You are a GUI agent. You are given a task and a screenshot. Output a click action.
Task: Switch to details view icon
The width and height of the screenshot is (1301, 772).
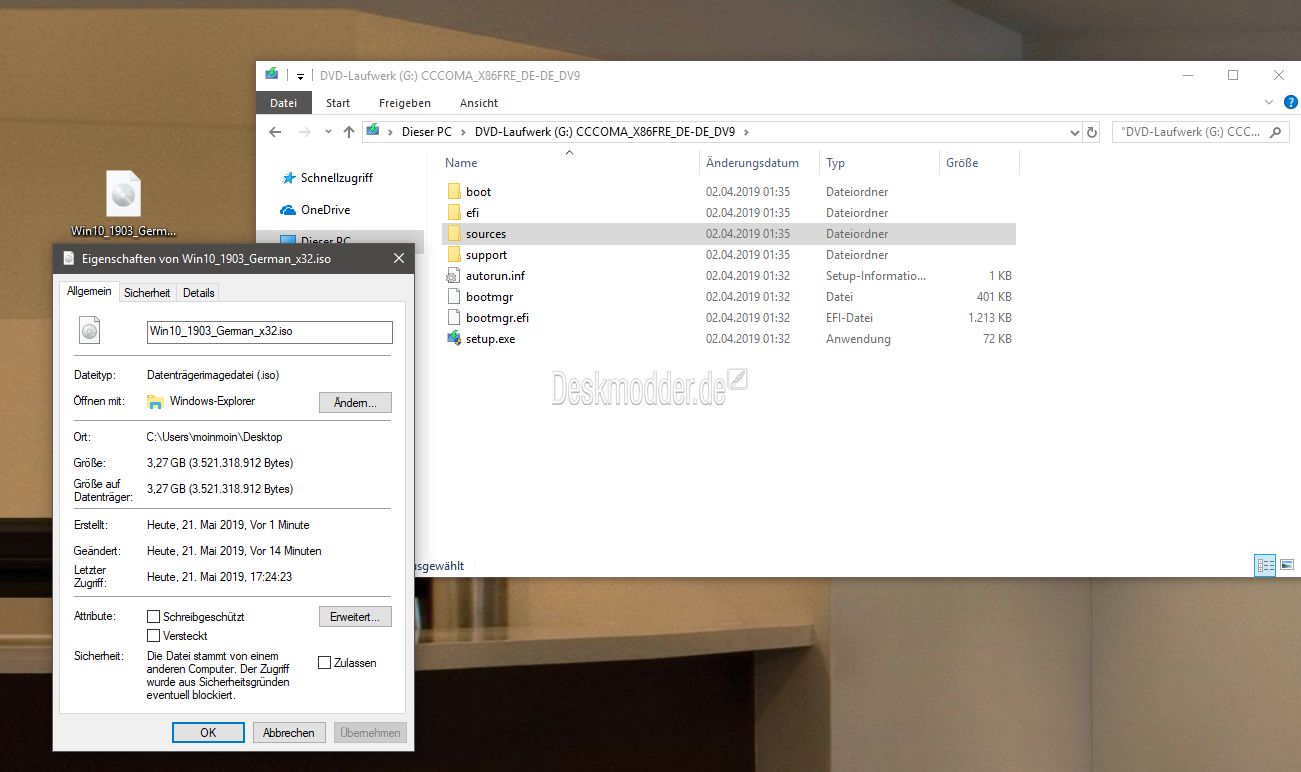[1266, 565]
